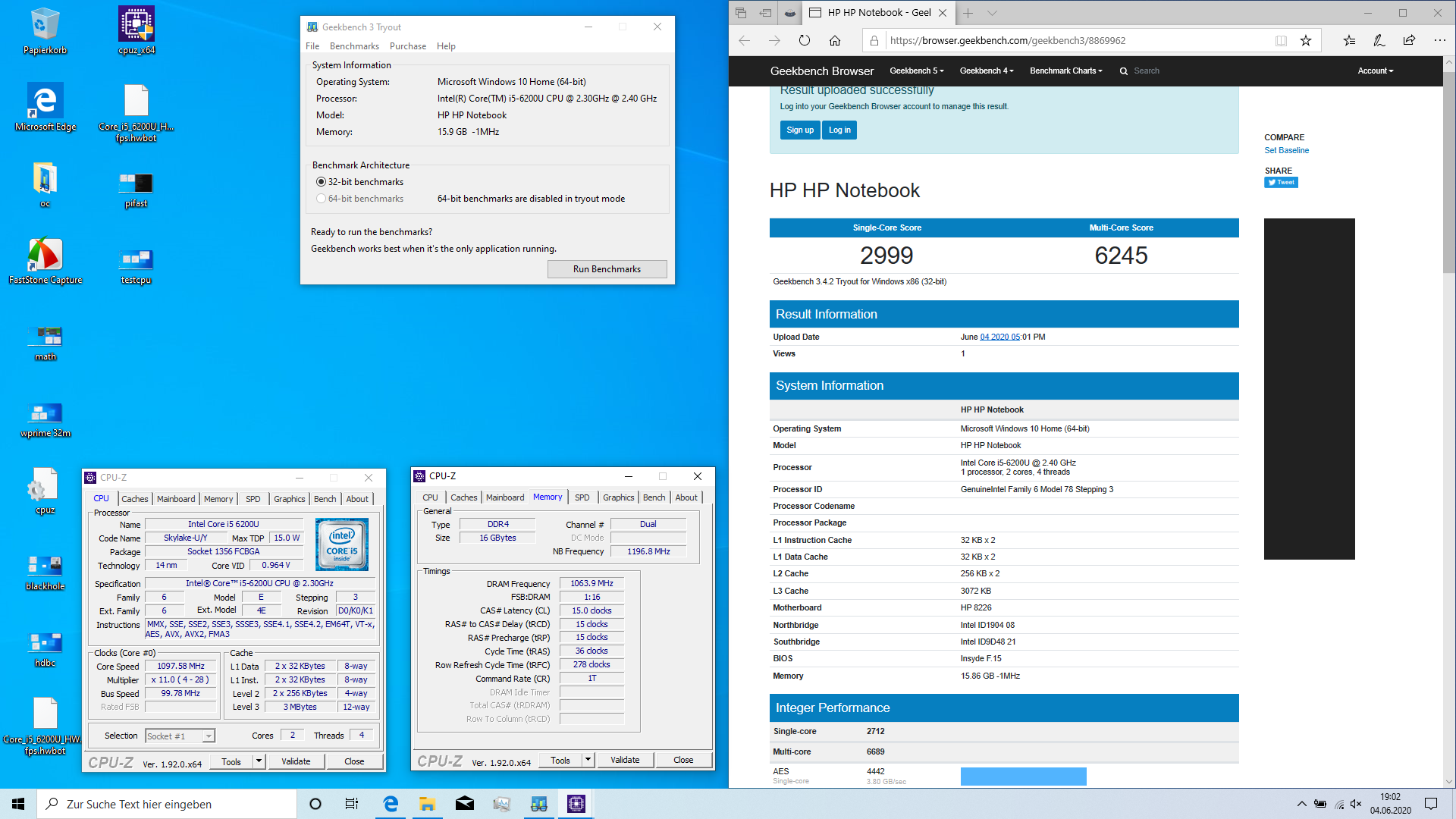Show hidden system tray icons chevron
1456x819 pixels.
[x=1301, y=804]
